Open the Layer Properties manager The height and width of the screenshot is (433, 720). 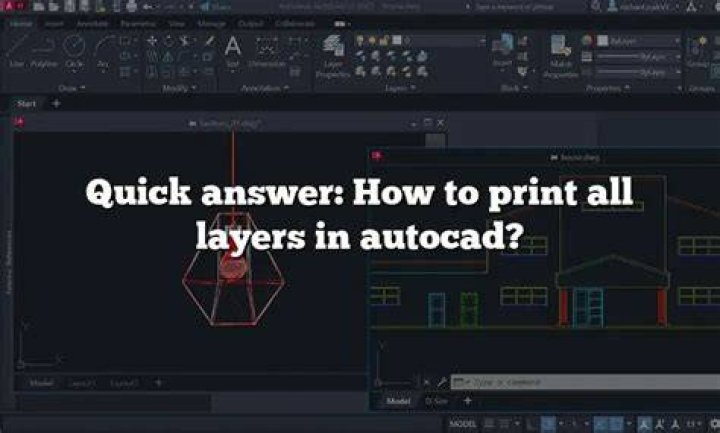coord(333,56)
